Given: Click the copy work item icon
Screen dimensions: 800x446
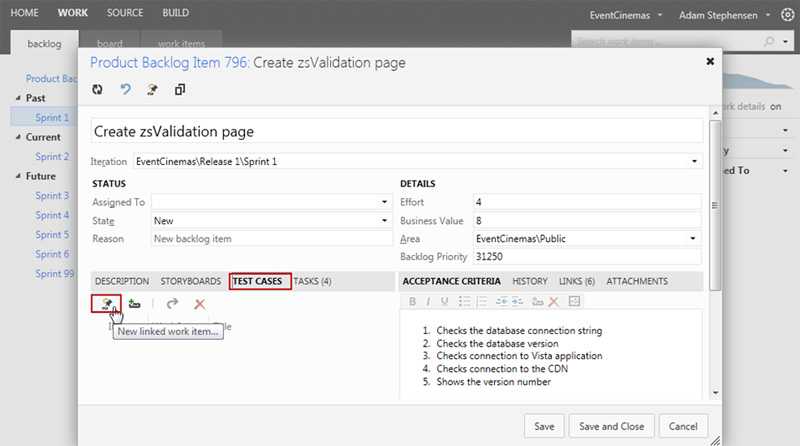Looking at the screenshot, I should (180, 89).
